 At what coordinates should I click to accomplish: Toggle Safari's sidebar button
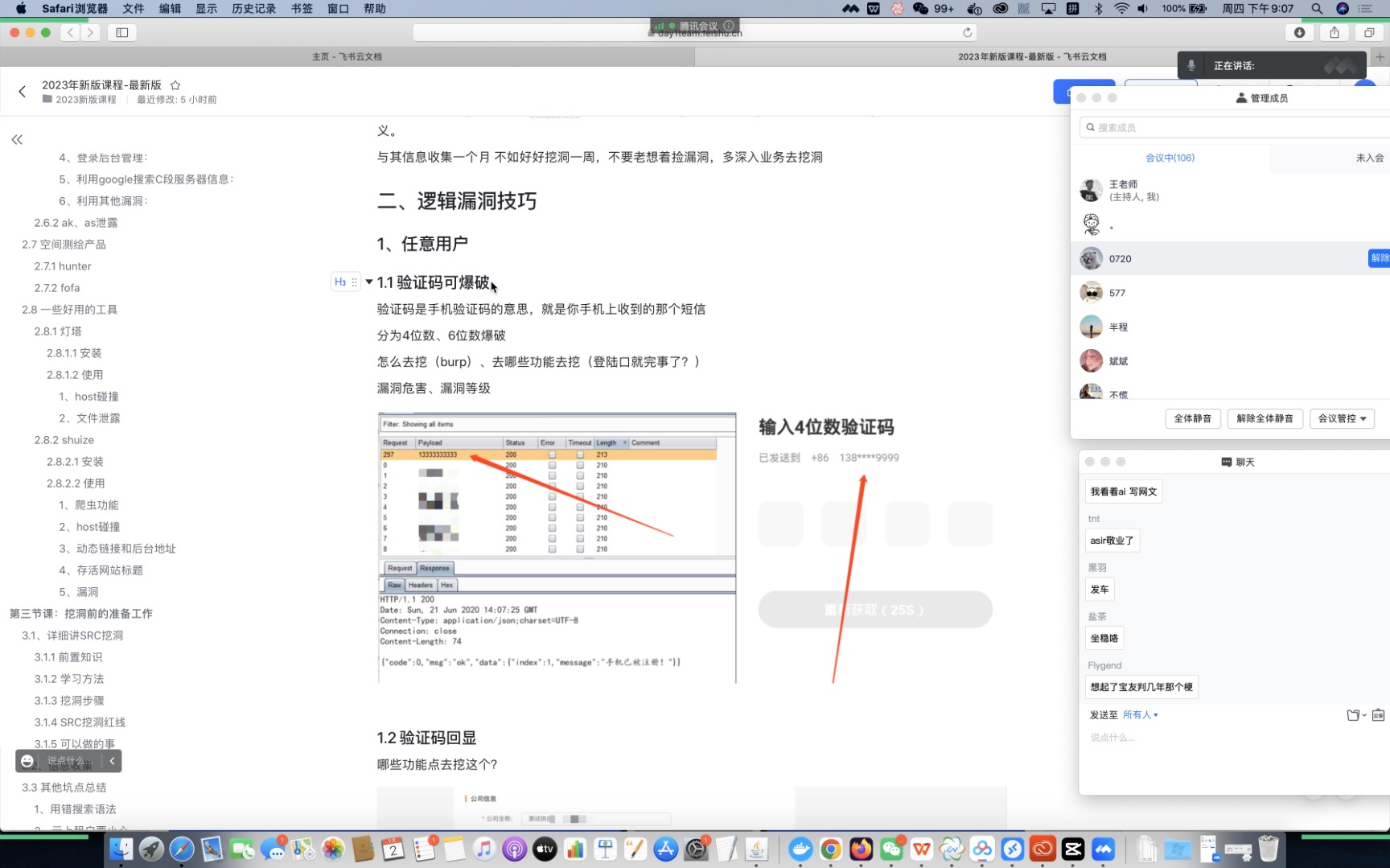click(x=122, y=32)
